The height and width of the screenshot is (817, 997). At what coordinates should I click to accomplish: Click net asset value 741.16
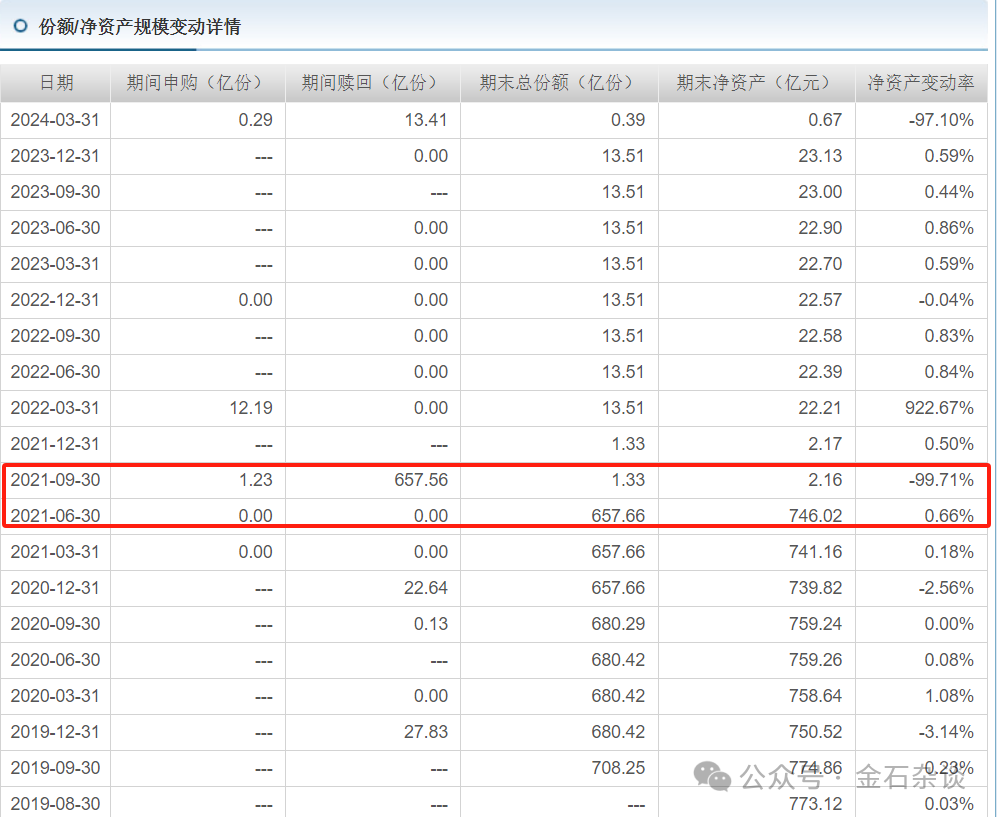tap(816, 552)
